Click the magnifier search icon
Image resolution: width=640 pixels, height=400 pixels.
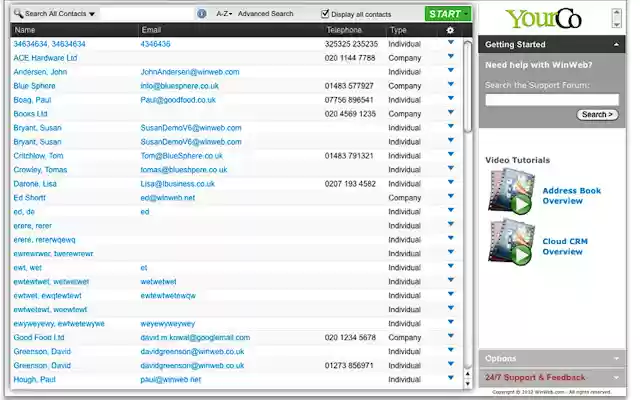tap(18, 13)
